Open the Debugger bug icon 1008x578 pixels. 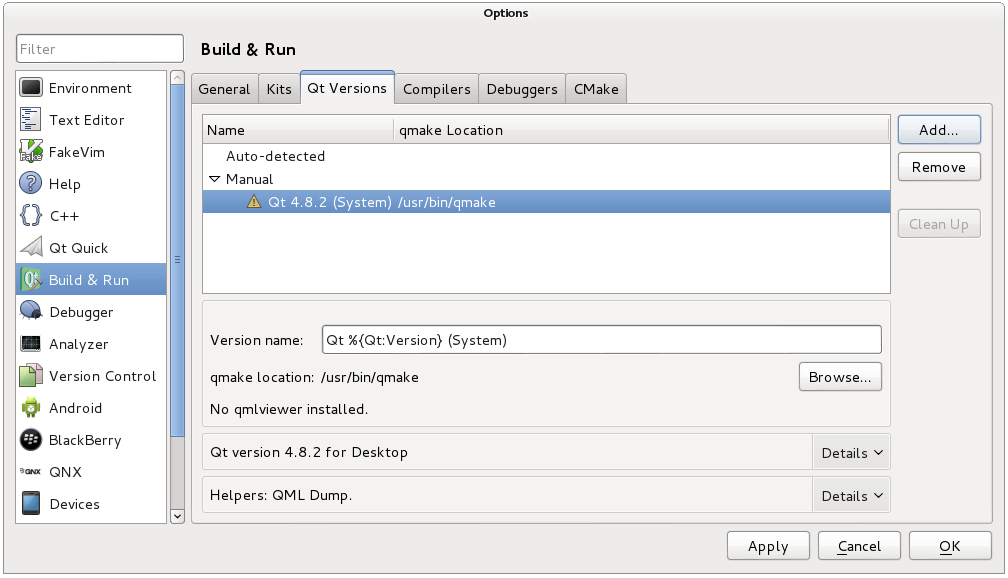[31, 311]
